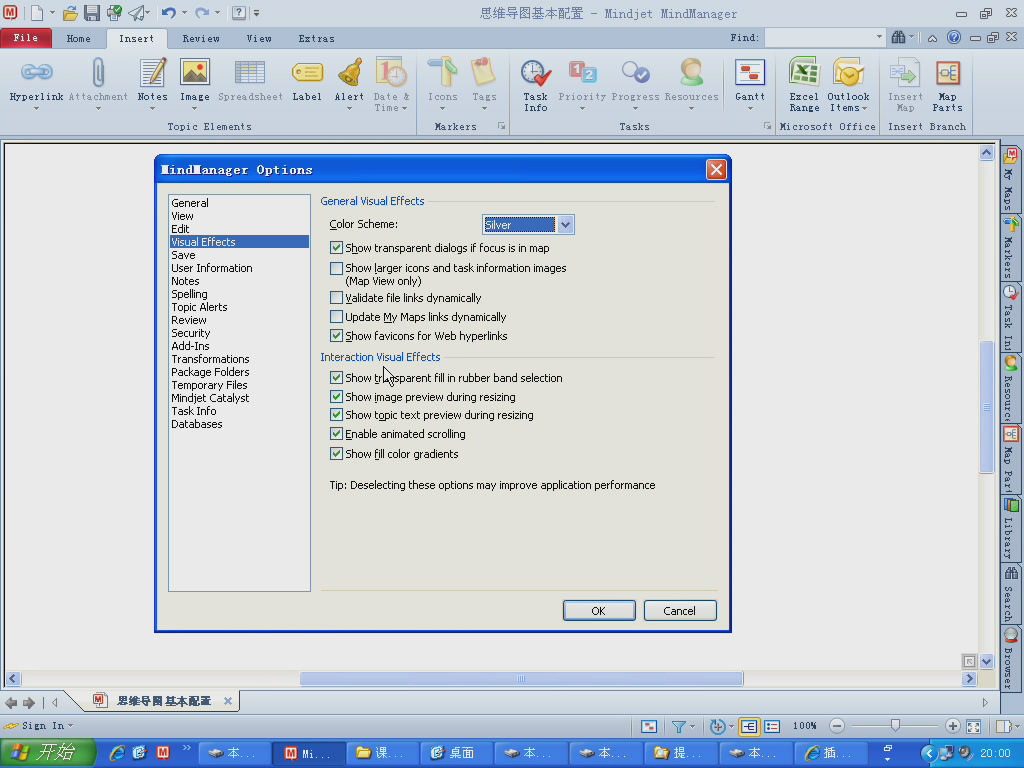The height and width of the screenshot is (768, 1024).
Task: Disable Enable animated scrolling checkbox
Action: (336, 434)
